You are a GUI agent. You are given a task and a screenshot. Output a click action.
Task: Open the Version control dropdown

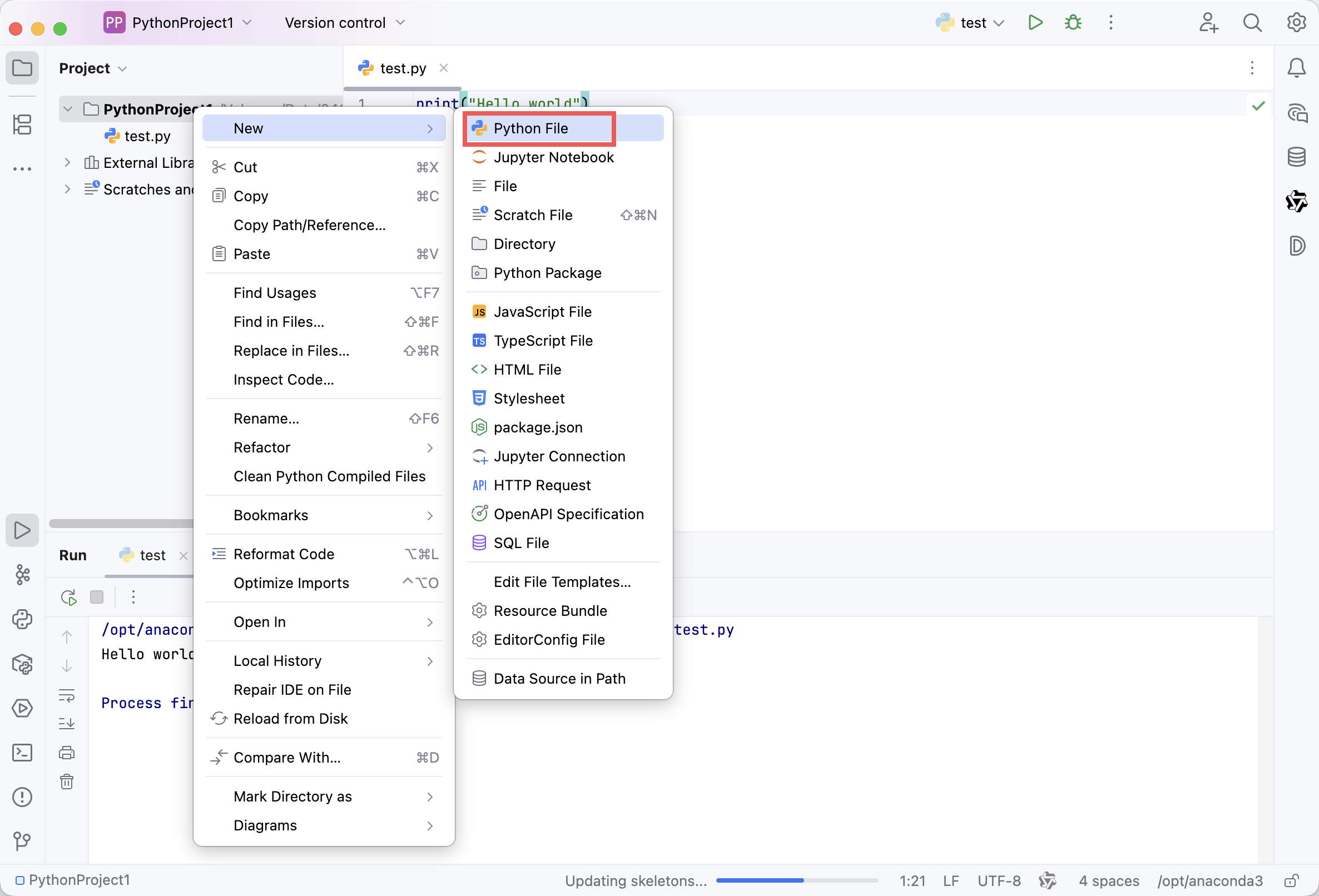point(345,23)
